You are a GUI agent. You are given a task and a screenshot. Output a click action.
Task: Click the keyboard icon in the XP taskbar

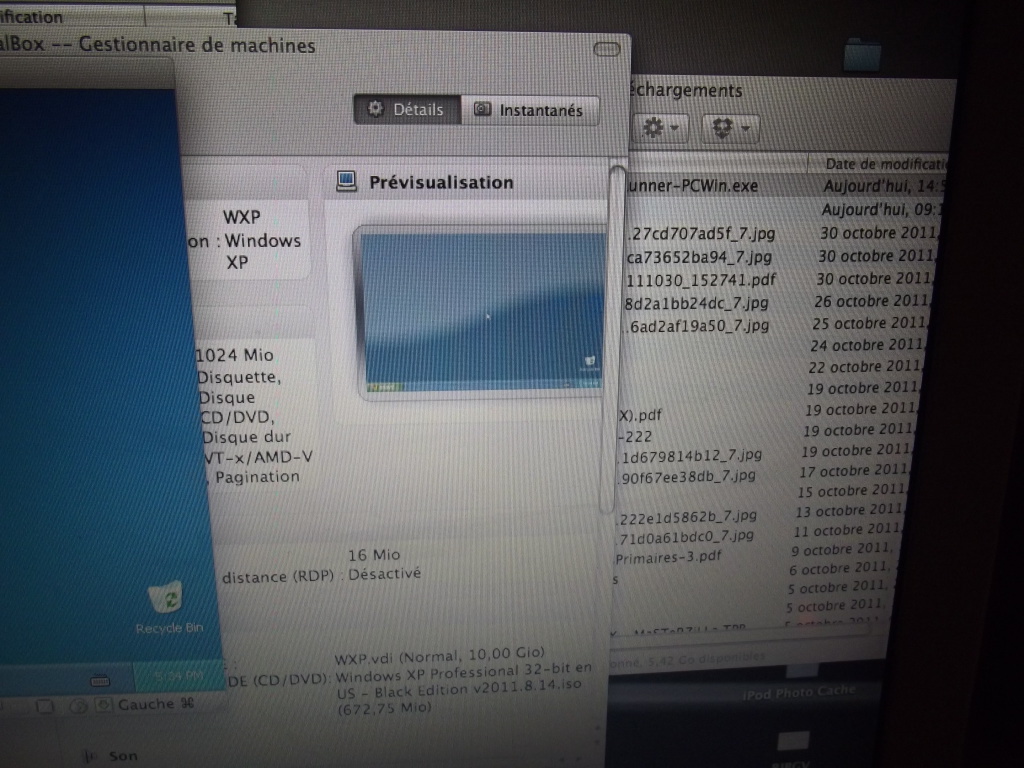tap(100, 681)
